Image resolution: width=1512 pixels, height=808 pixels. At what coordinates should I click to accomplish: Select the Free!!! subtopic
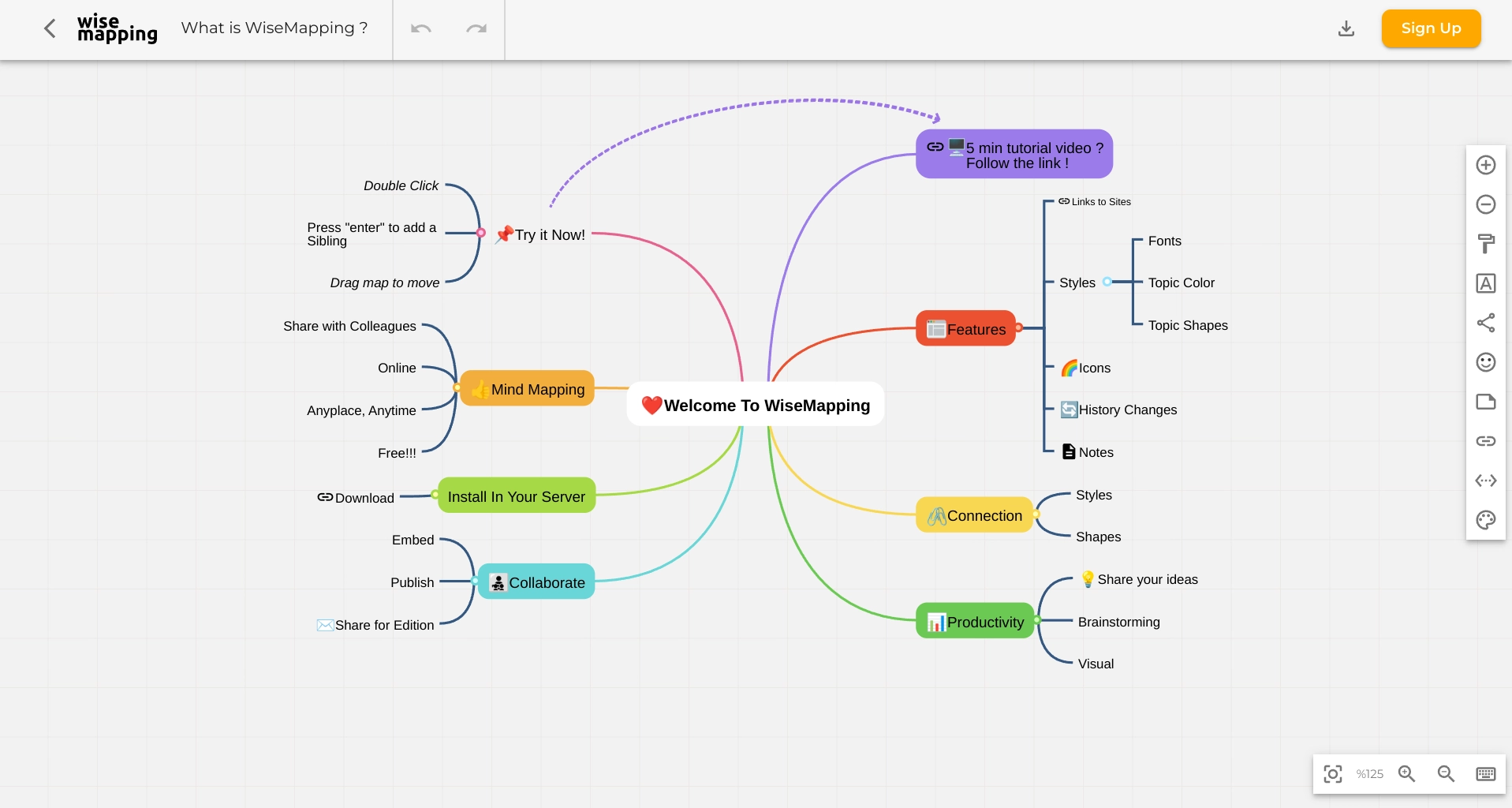[x=397, y=453]
